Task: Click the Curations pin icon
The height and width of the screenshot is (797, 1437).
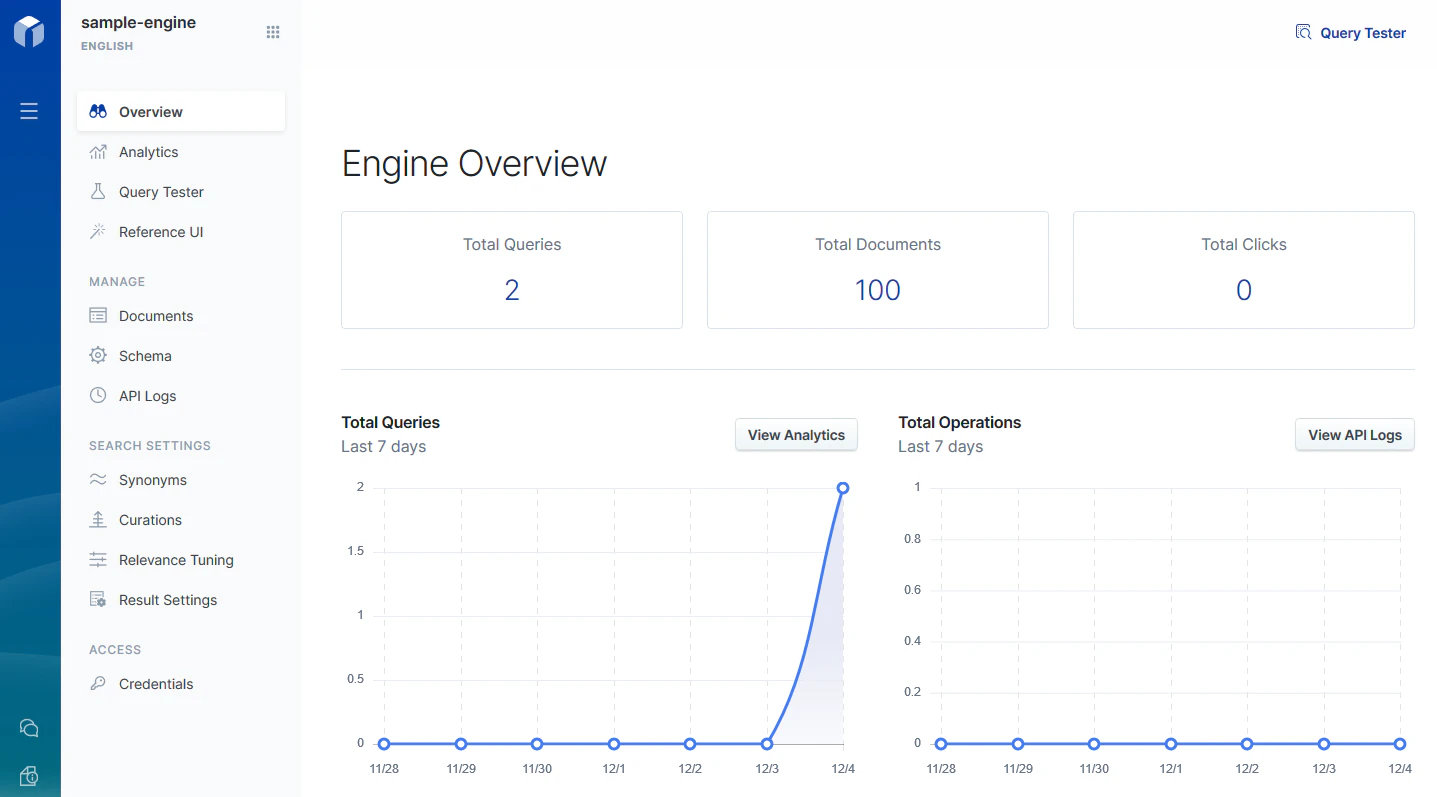Action: (x=98, y=520)
